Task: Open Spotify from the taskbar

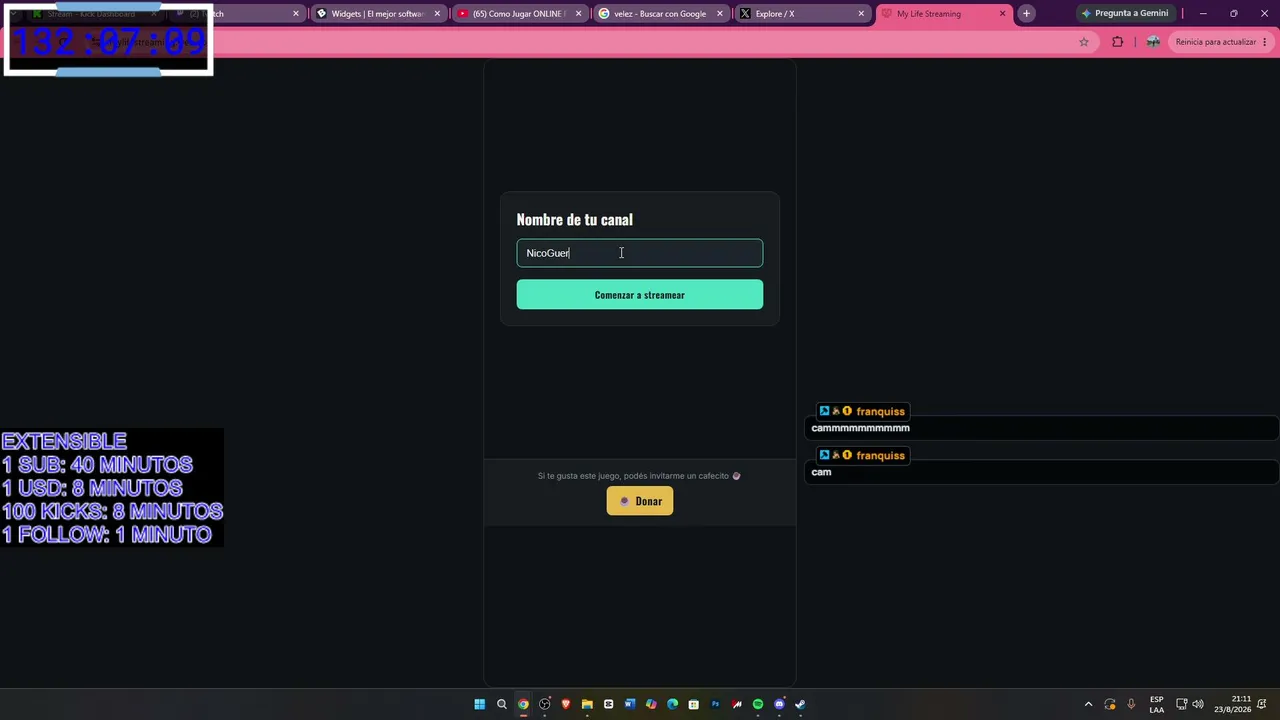Action: click(758, 704)
